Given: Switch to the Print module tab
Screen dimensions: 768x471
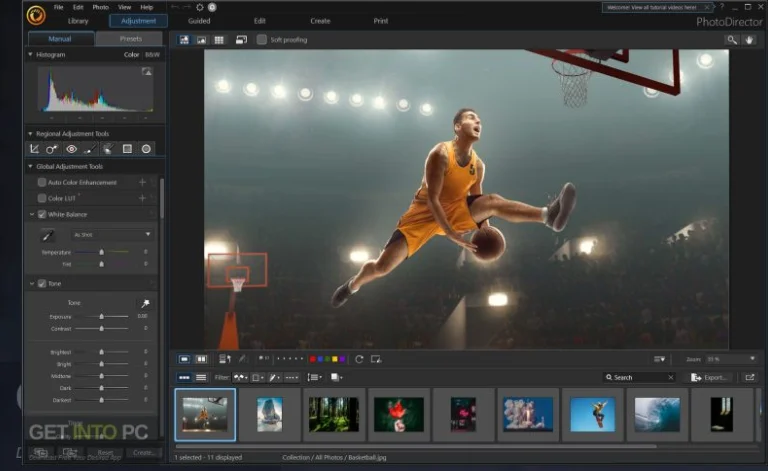Looking at the screenshot, I should [x=381, y=21].
